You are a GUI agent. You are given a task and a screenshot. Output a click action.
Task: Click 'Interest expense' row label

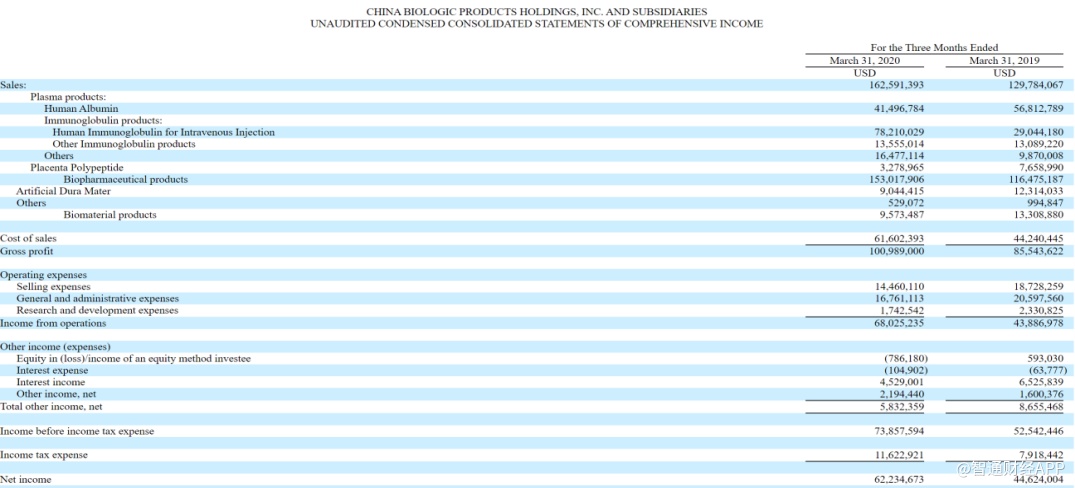click(x=52, y=370)
